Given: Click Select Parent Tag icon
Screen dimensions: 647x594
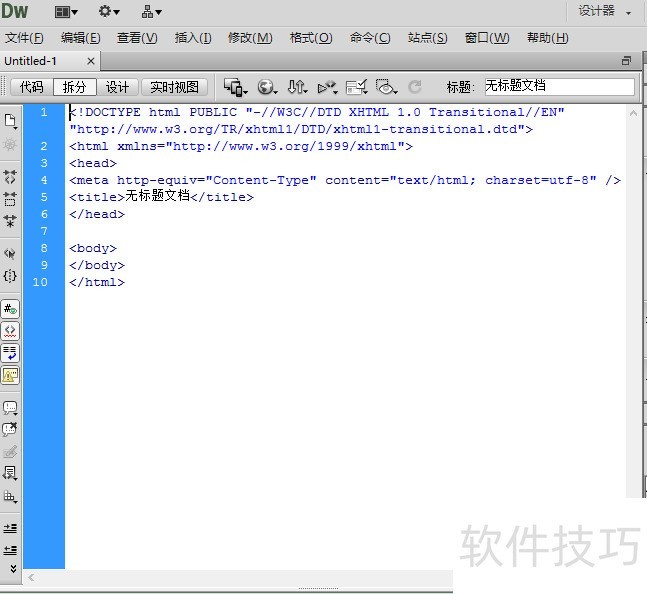Looking at the screenshot, I should [10, 253].
